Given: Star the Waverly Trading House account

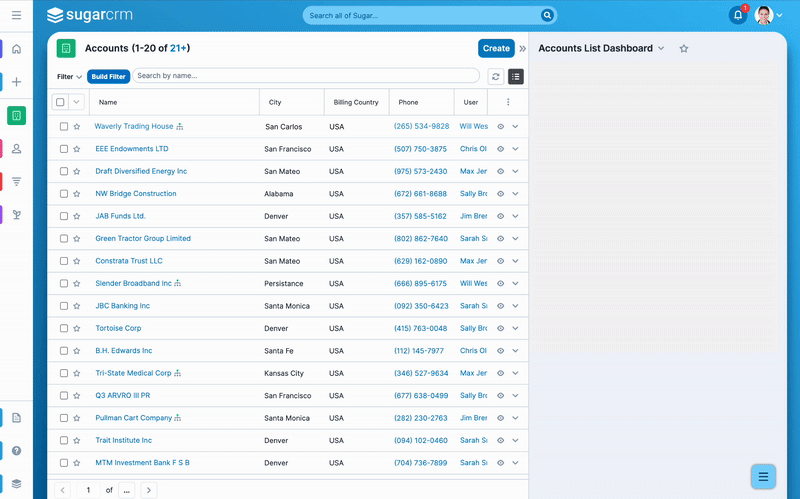Looking at the screenshot, I should [x=77, y=127].
